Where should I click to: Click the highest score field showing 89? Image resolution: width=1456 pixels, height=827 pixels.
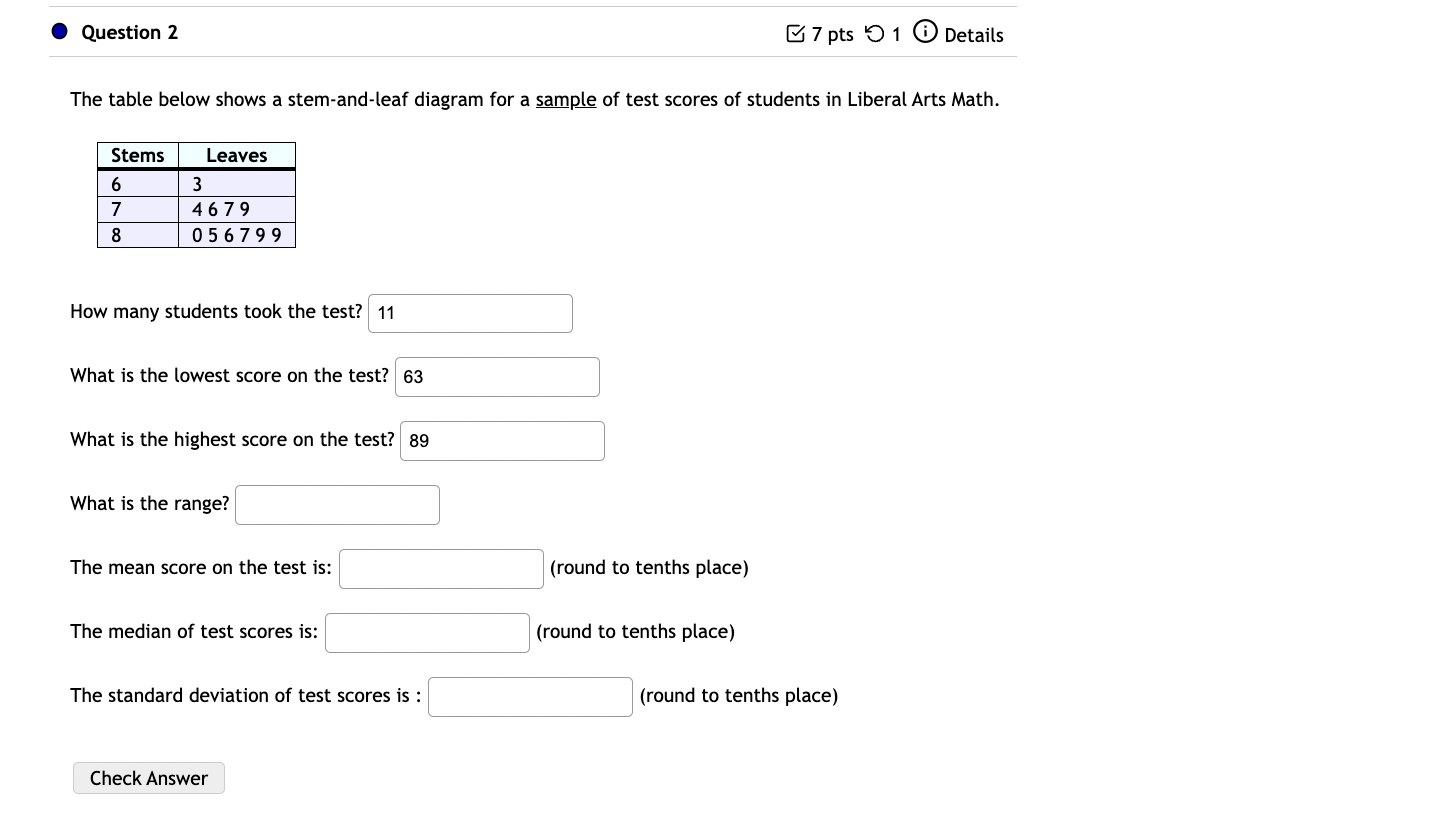[x=502, y=440]
